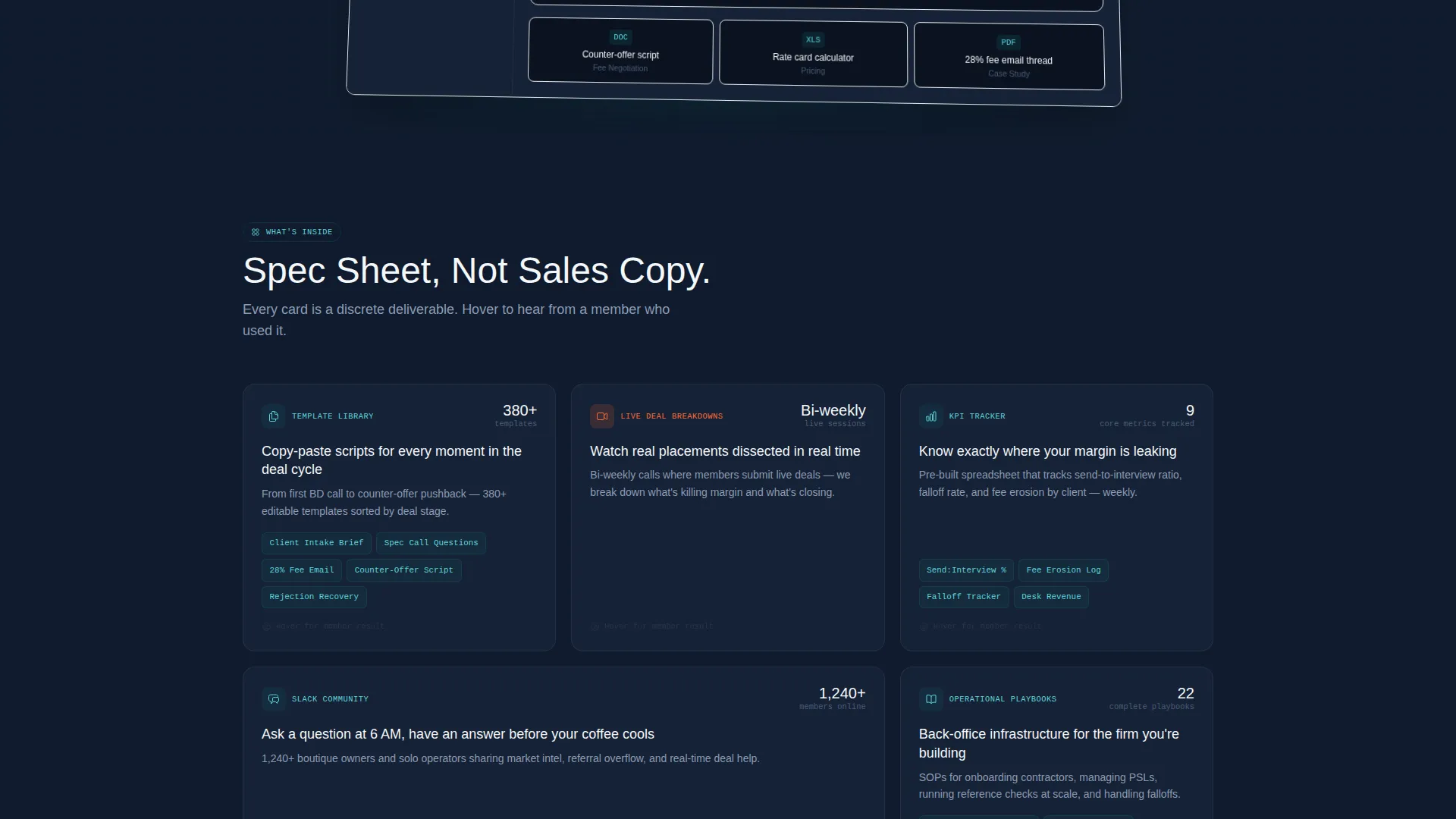1456x819 pixels.
Task: Click the Template Library documents icon
Action: pyautogui.click(x=274, y=416)
